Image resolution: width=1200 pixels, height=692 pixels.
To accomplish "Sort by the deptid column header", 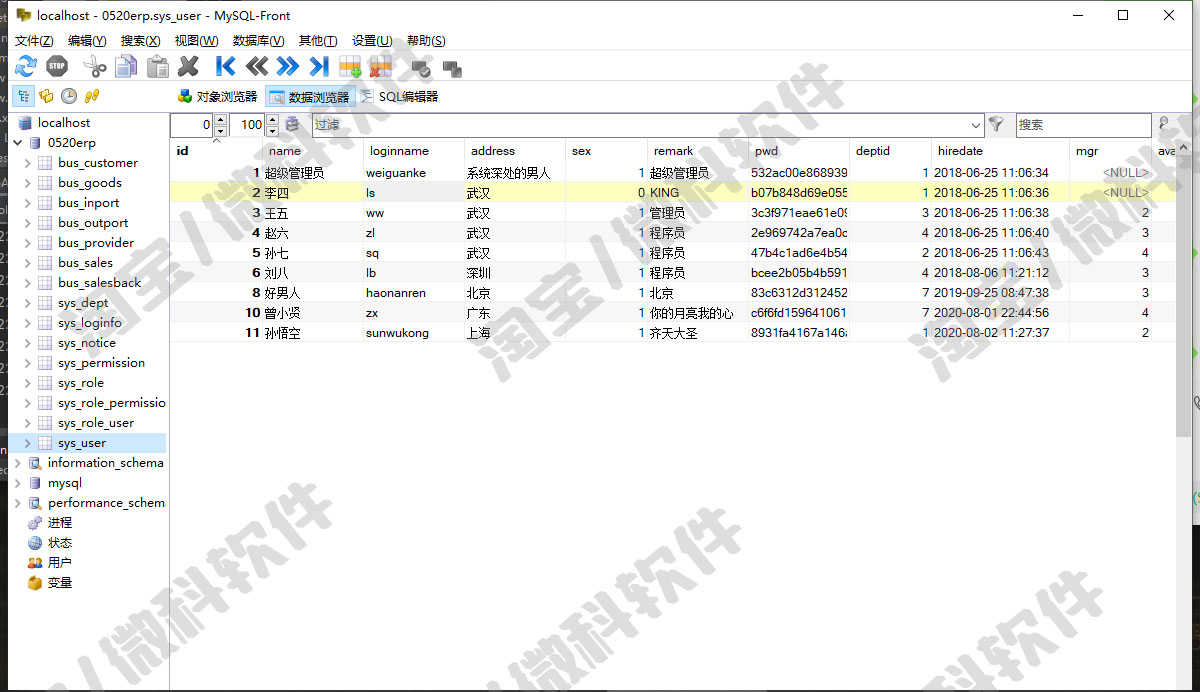I will [890, 151].
